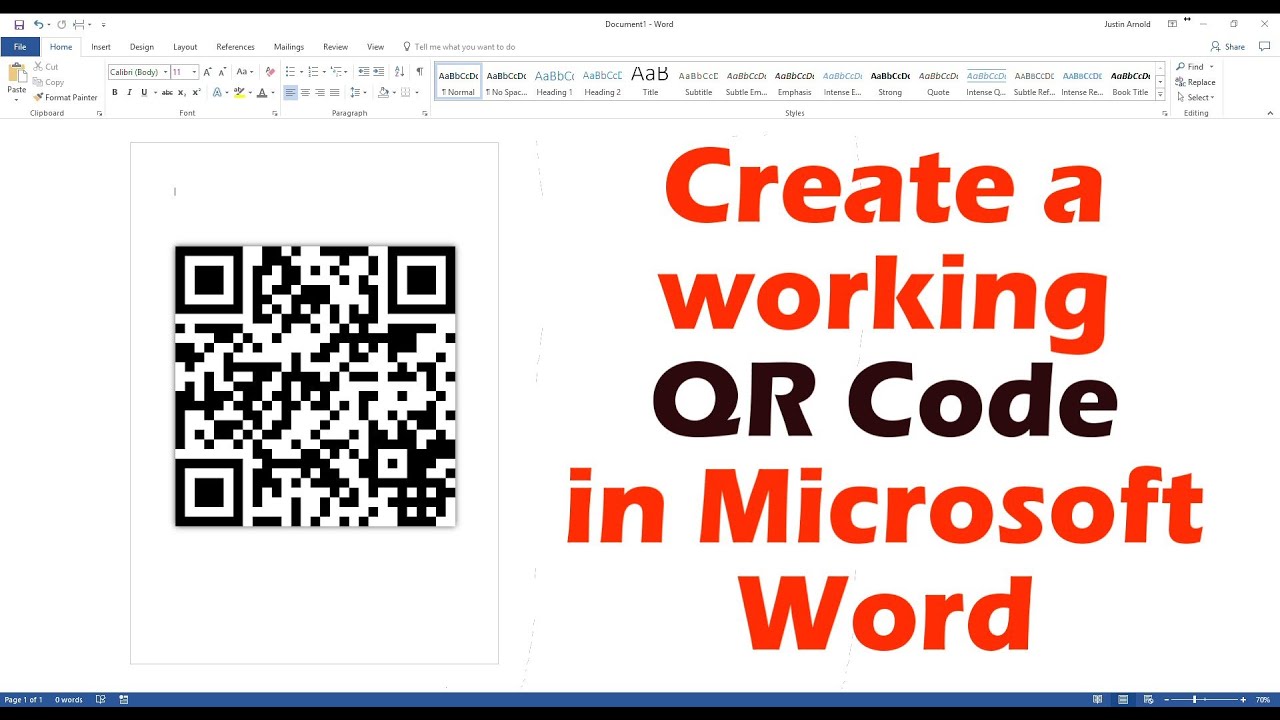The height and width of the screenshot is (720, 1280).
Task: Open the Paste clipboard button
Action: pos(17,81)
